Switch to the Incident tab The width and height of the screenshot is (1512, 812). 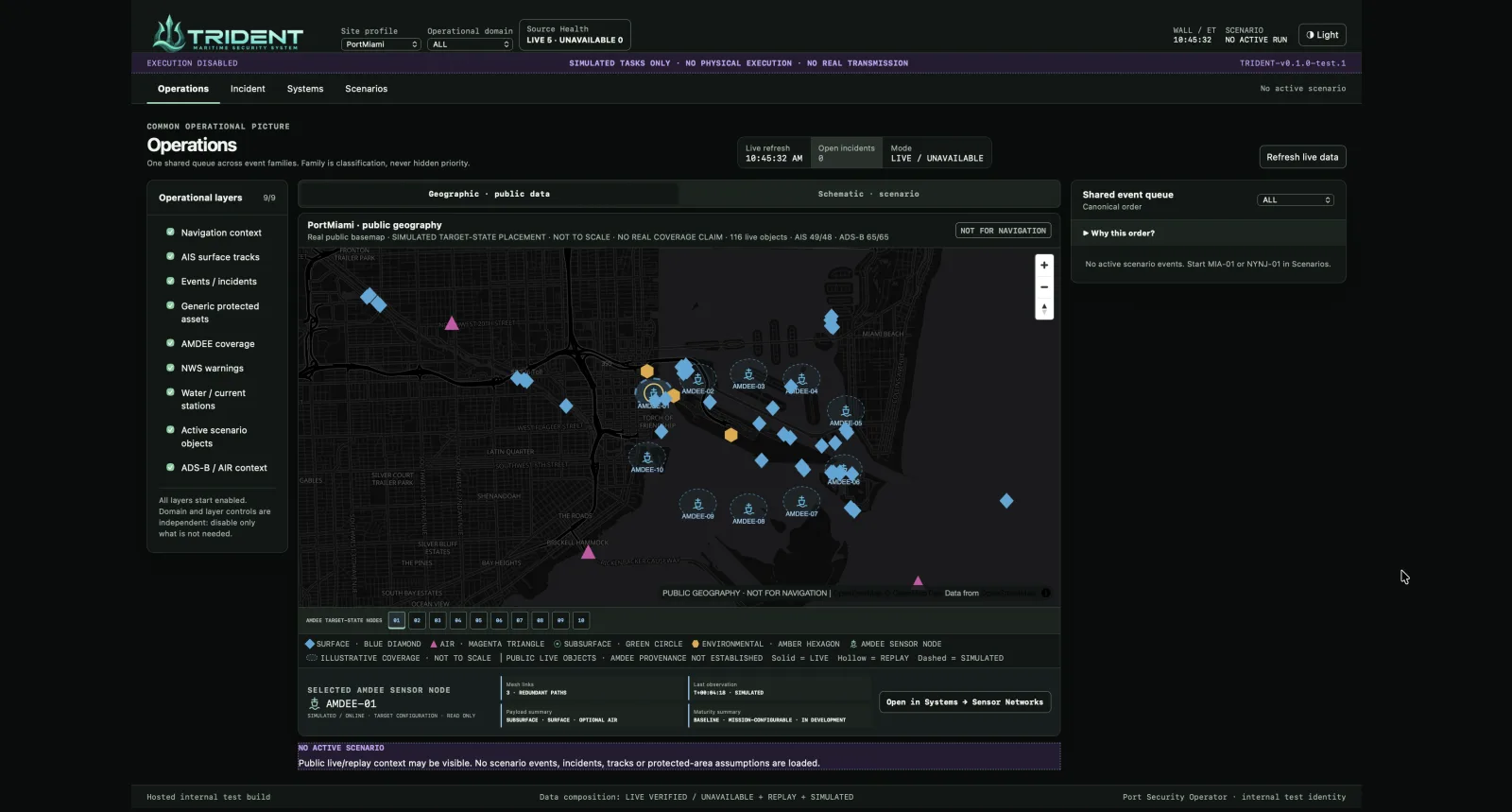click(x=248, y=89)
